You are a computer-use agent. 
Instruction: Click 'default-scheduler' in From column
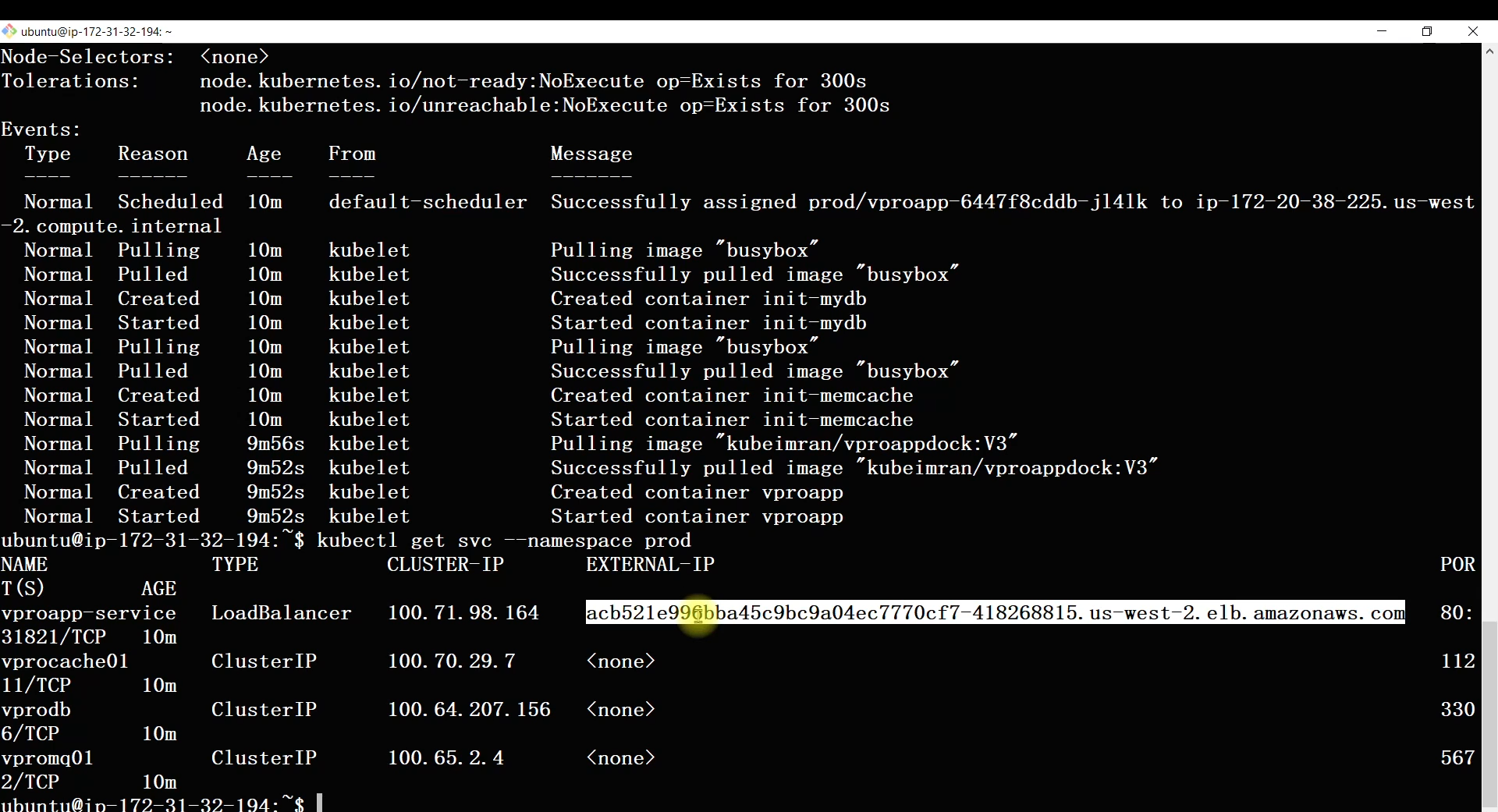click(x=428, y=202)
